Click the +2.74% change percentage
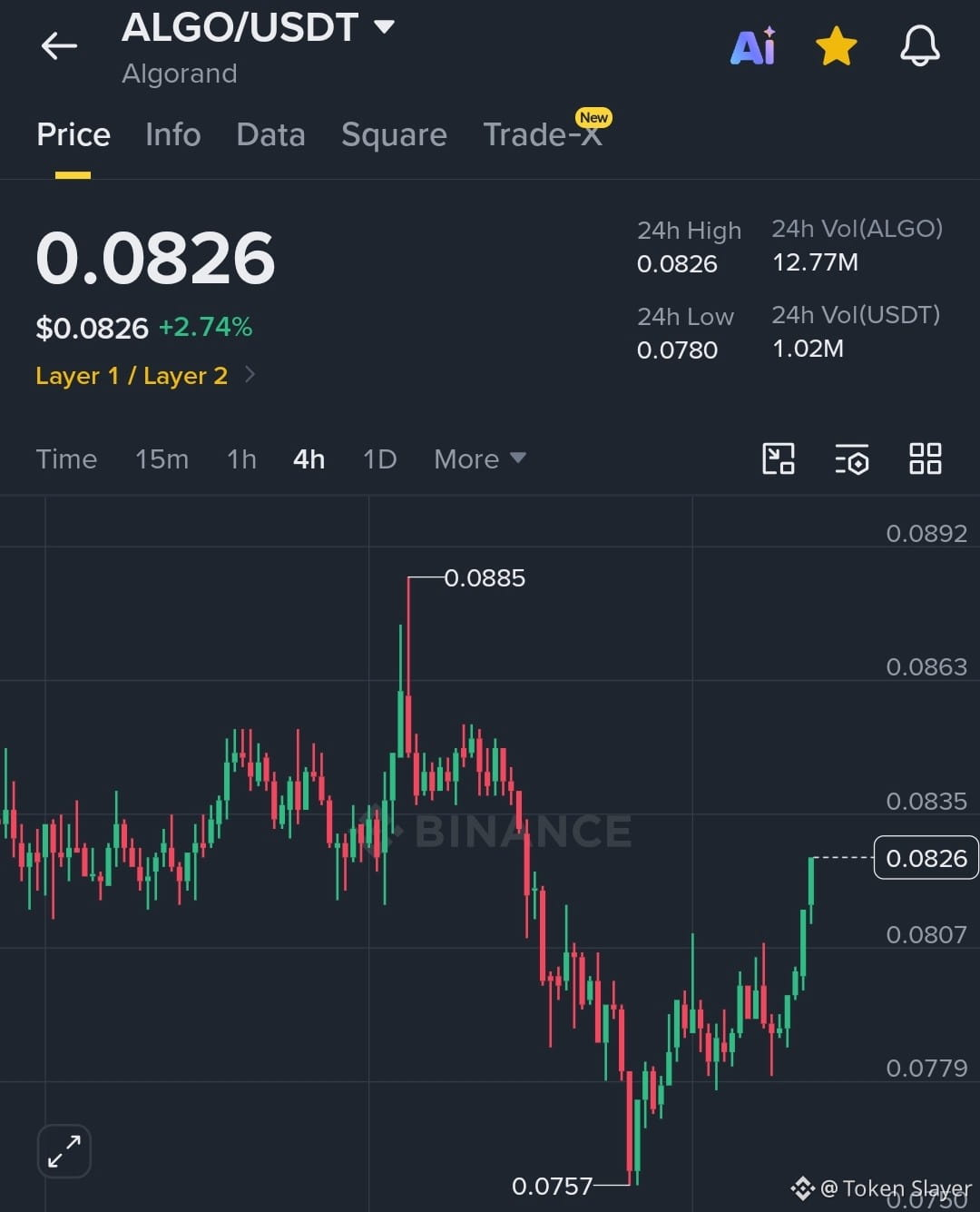Image resolution: width=980 pixels, height=1212 pixels. tap(205, 327)
